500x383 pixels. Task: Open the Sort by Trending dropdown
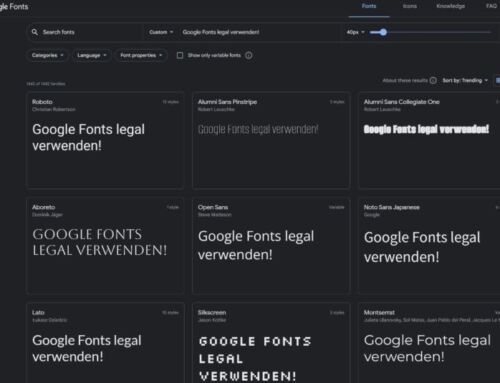pos(465,80)
